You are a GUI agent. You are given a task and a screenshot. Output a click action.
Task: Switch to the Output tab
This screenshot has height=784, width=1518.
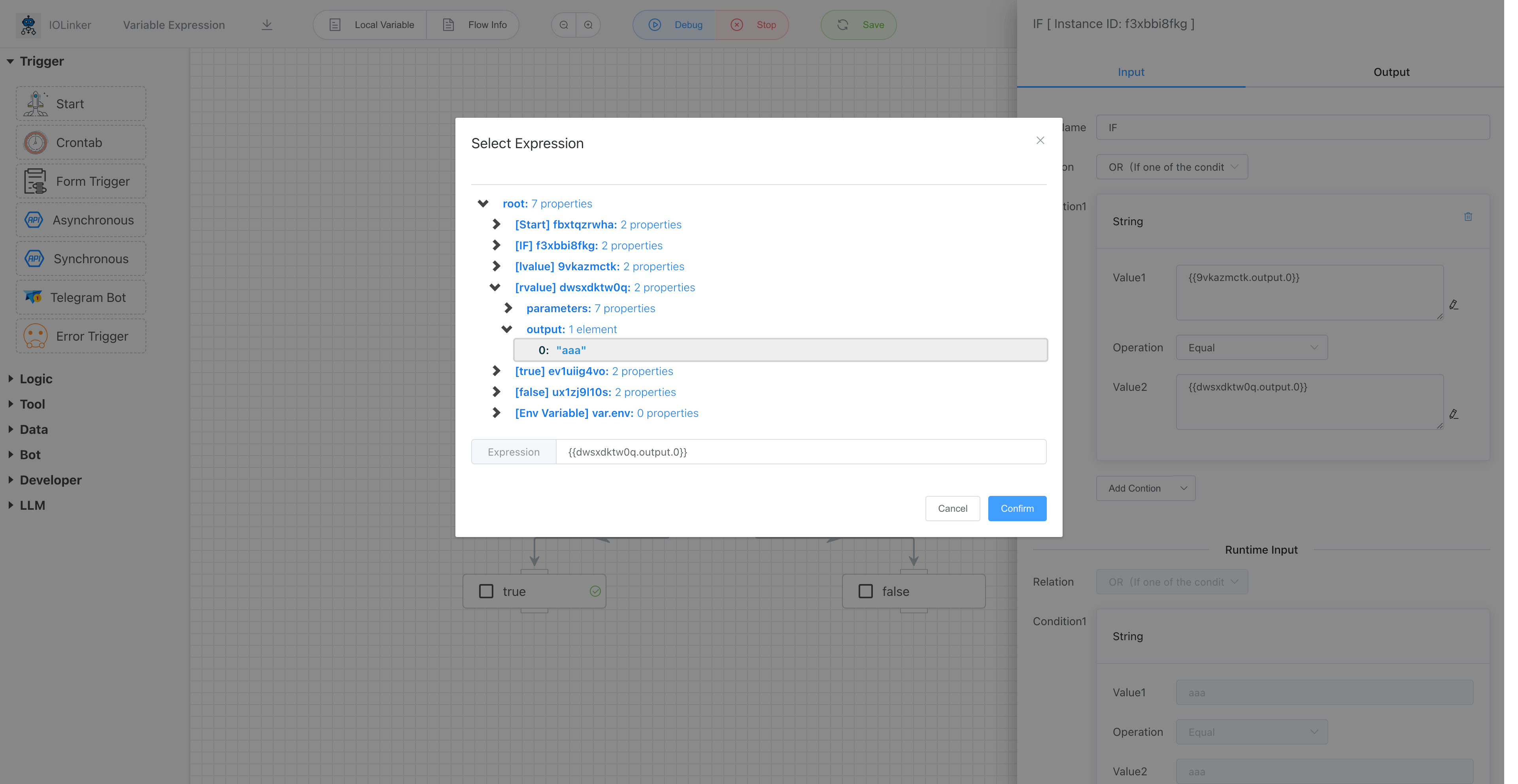pyautogui.click(x=1391, y=72)
